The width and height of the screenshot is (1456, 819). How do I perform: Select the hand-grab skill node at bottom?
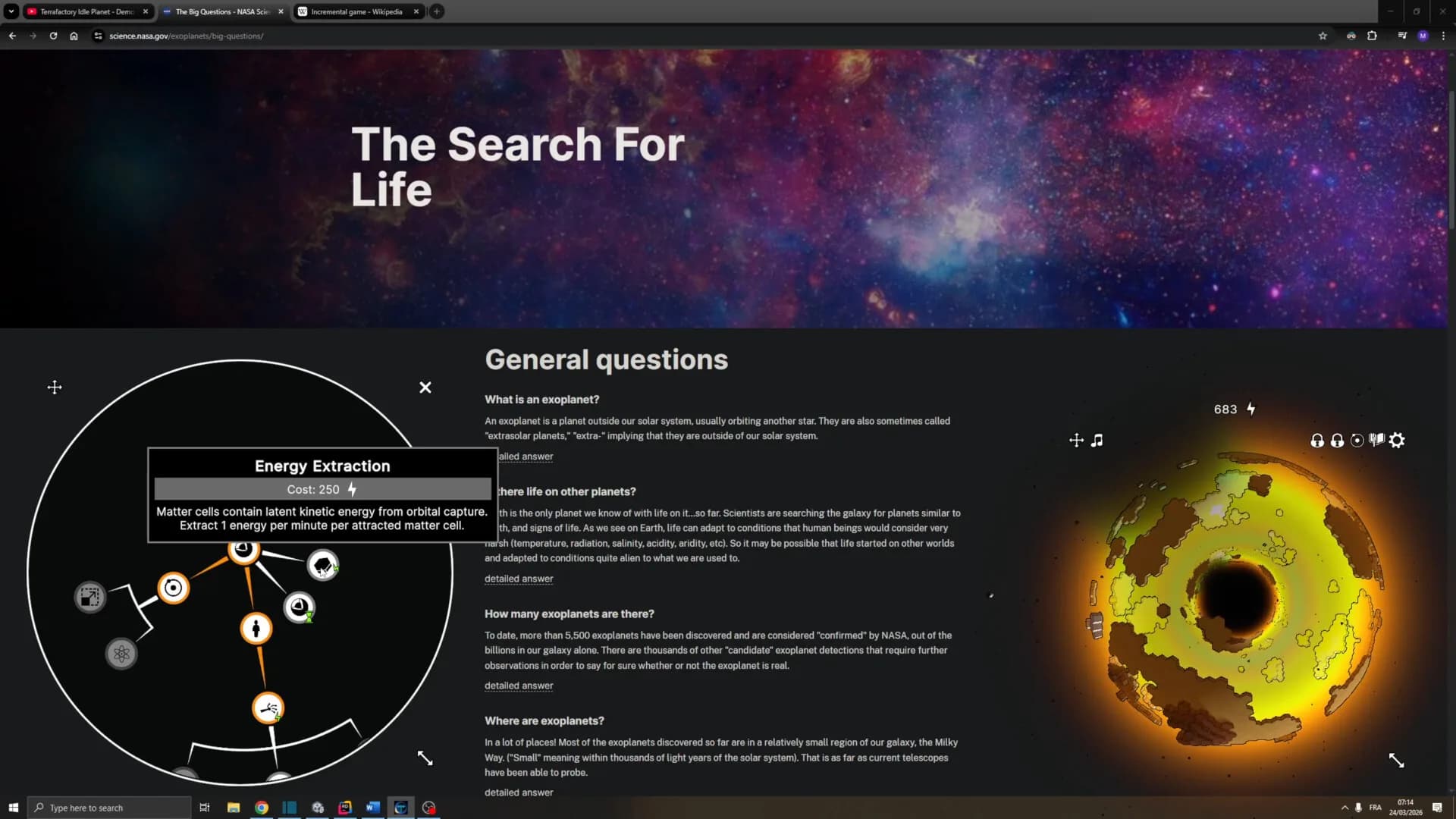(268, 708)
